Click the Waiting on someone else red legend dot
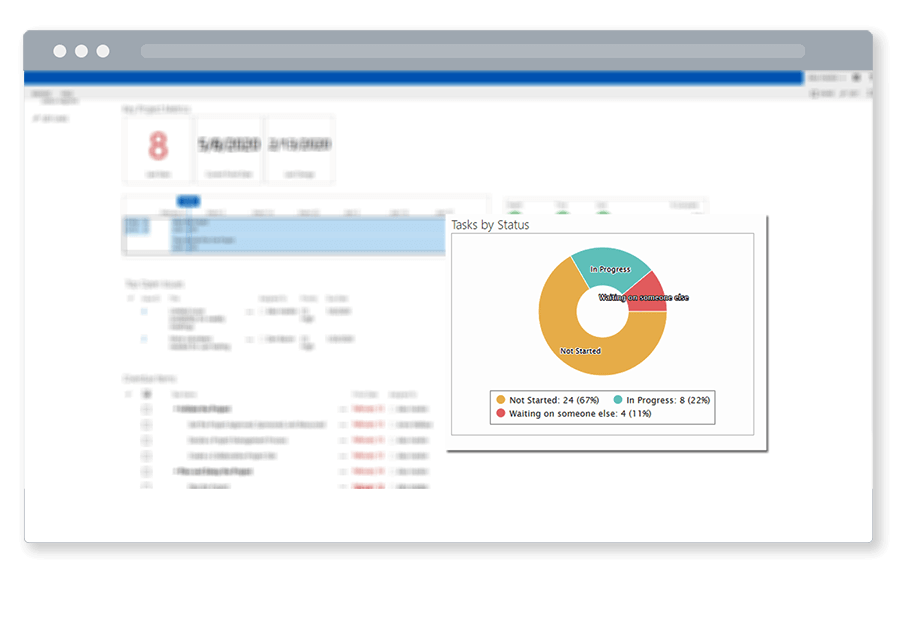Viewport: 900px width, 626px height. tap(501, 413)
